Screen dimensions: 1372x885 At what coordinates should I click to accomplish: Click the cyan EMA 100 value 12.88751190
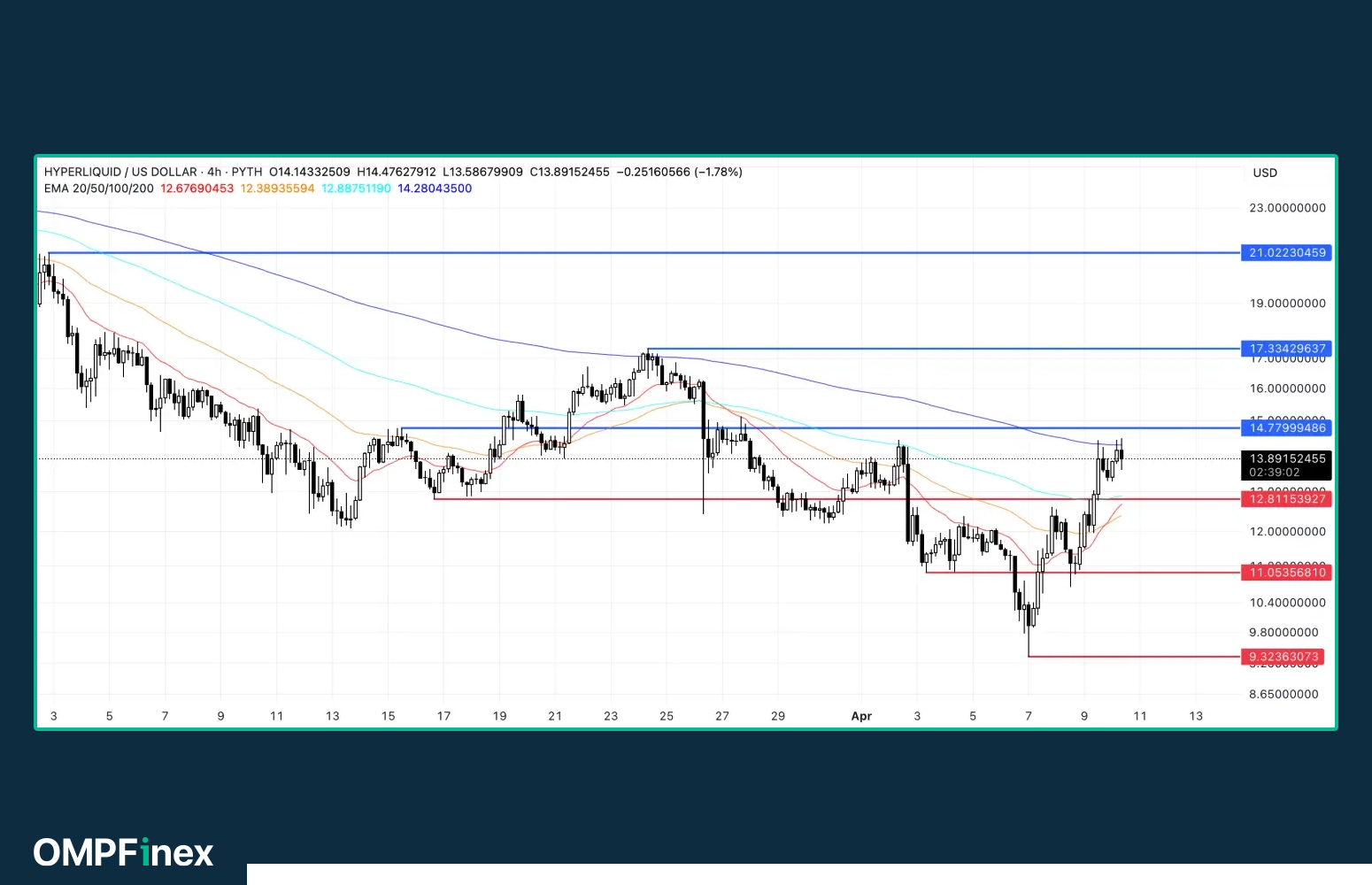[356, 189]
